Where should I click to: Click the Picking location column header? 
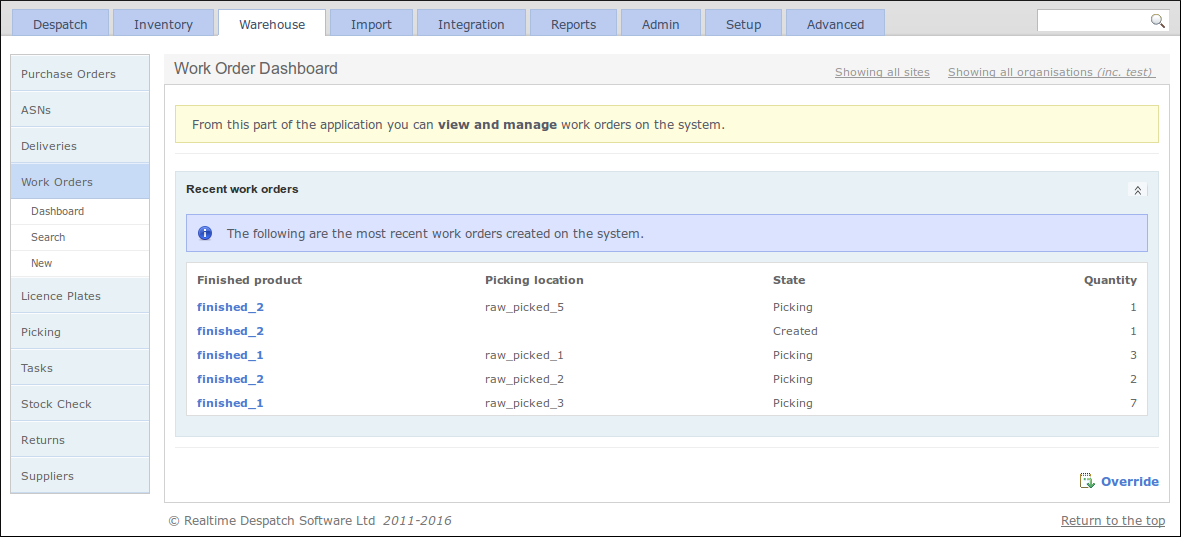pyautogui.click(x=534, y=280)
